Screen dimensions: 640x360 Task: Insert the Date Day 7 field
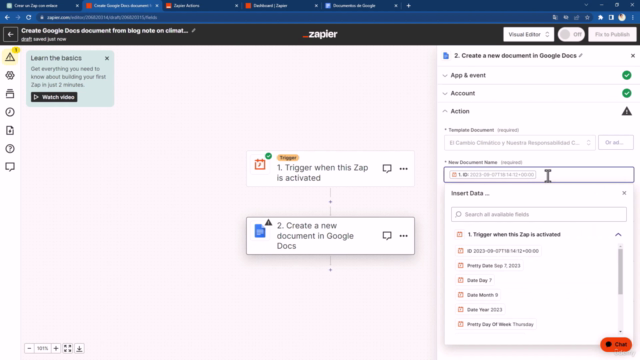475,280
